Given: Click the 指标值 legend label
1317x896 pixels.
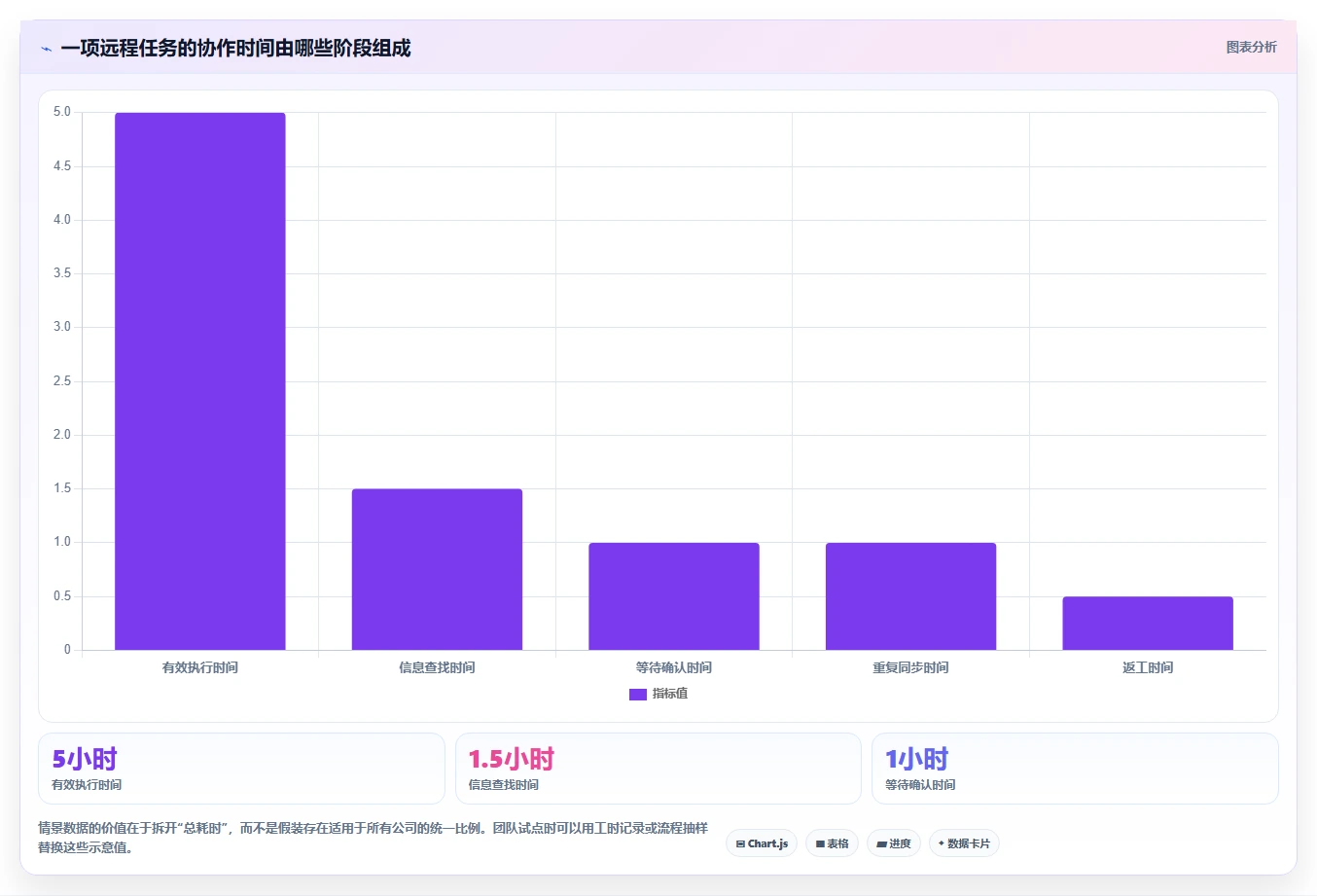Looking at the screenshot, I should [670, 694].
